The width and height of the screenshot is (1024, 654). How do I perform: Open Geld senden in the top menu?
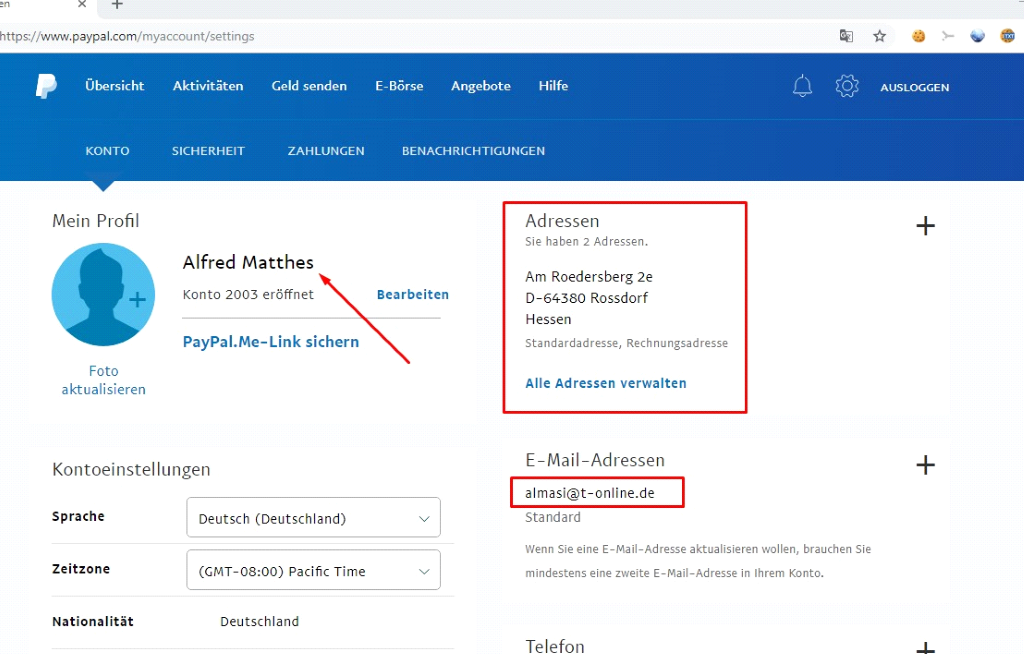(x=309, y=86)
